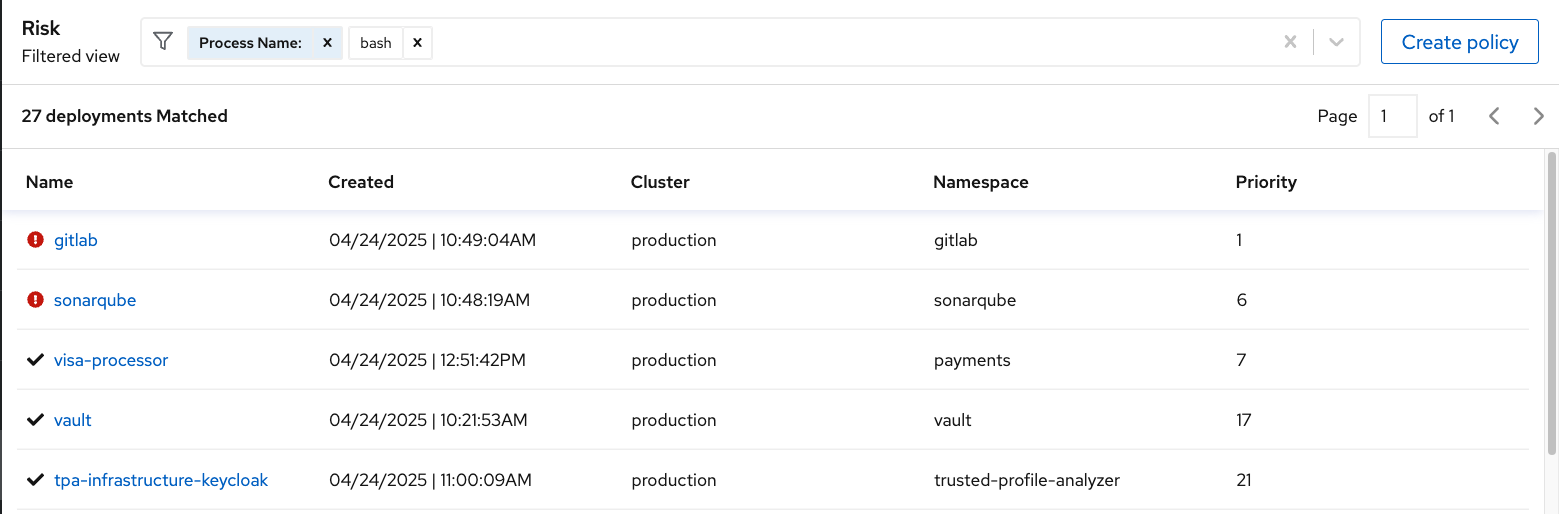Open the gitlab deployment link
The width and height of the screenshot is (1559, 514).
(76, 240)
